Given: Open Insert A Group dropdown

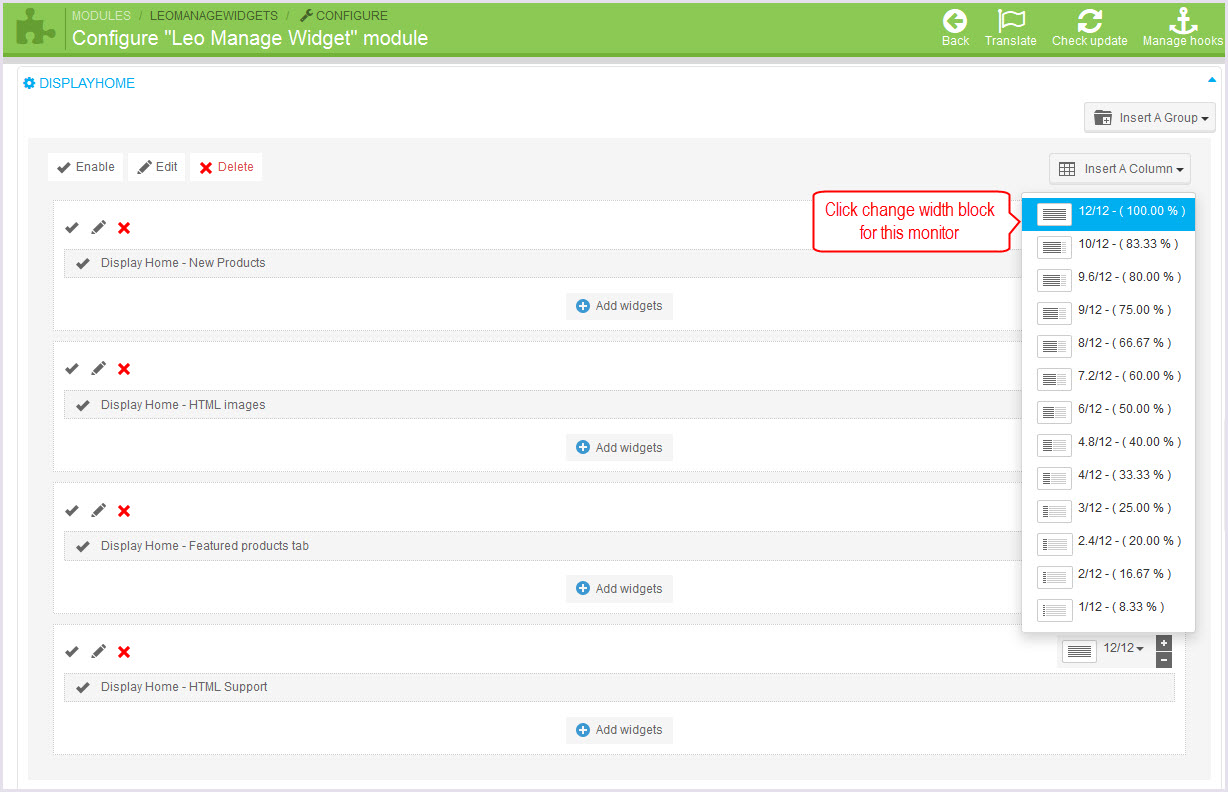Looking at the screenshot, I should [1150, 118].
